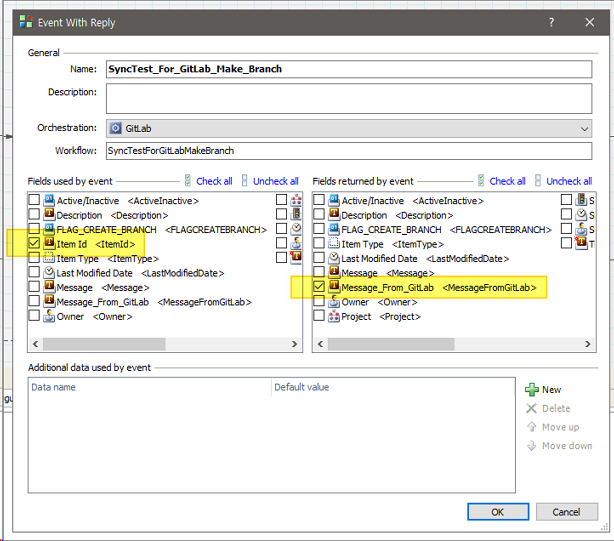Screen dimensions: 614x541
Task: Click the Workflow input field
Action: (x=349, y=151)
